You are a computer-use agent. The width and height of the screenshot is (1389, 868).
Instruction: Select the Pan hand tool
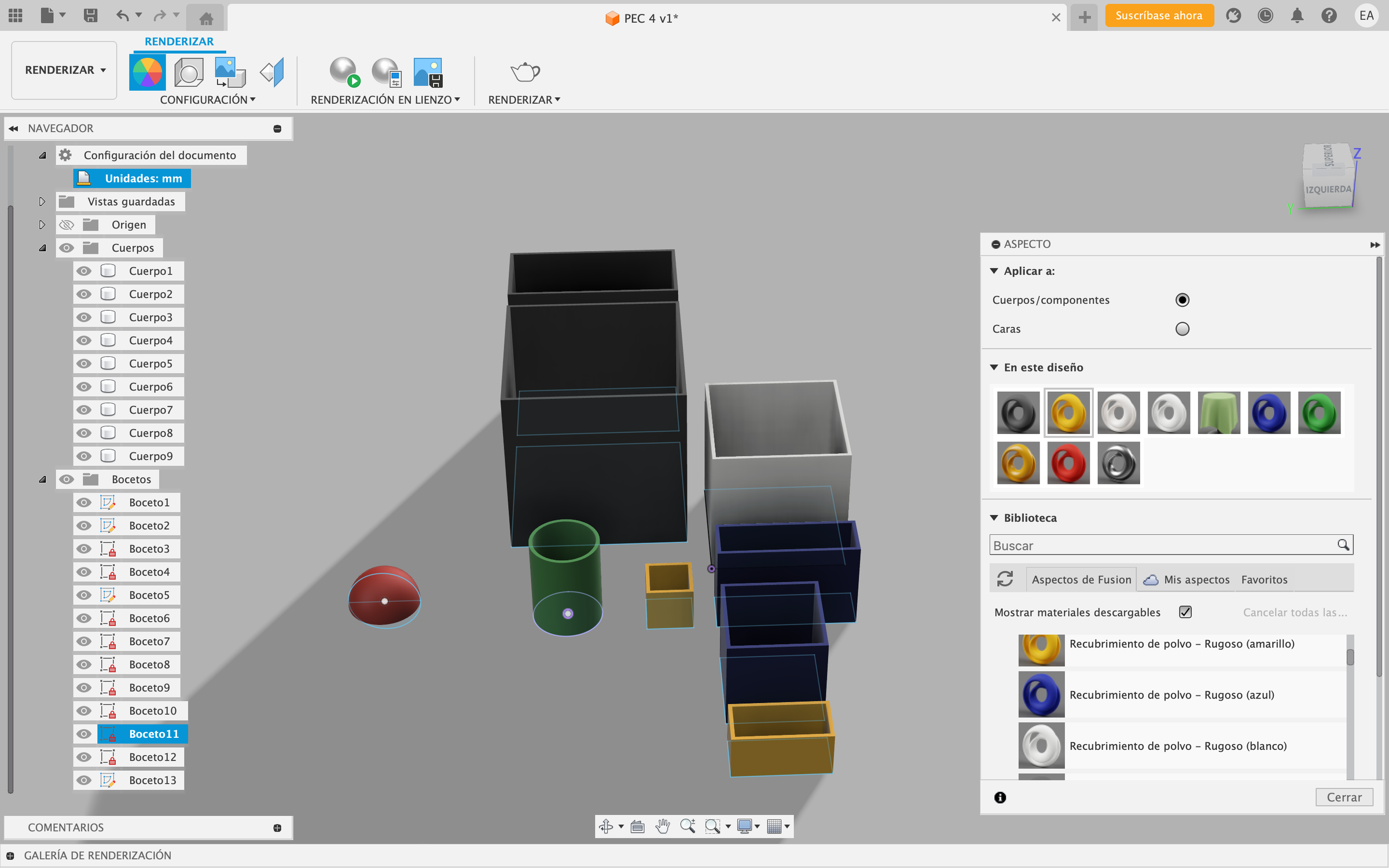tap(663, 826)
